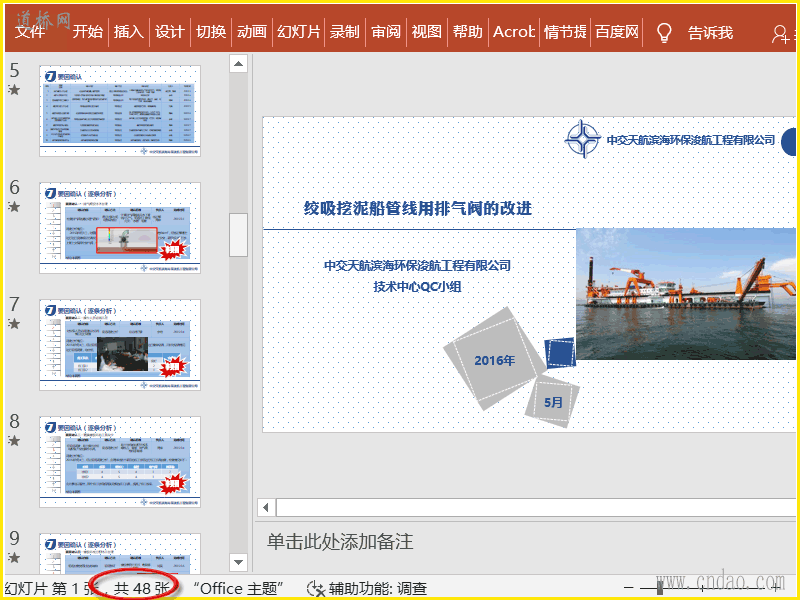Image resolution: width=800 pixels, height=600 pixels.
Task: Click the slide number indicator 幻灯片 第 1 张
Action: pos(51,589)
